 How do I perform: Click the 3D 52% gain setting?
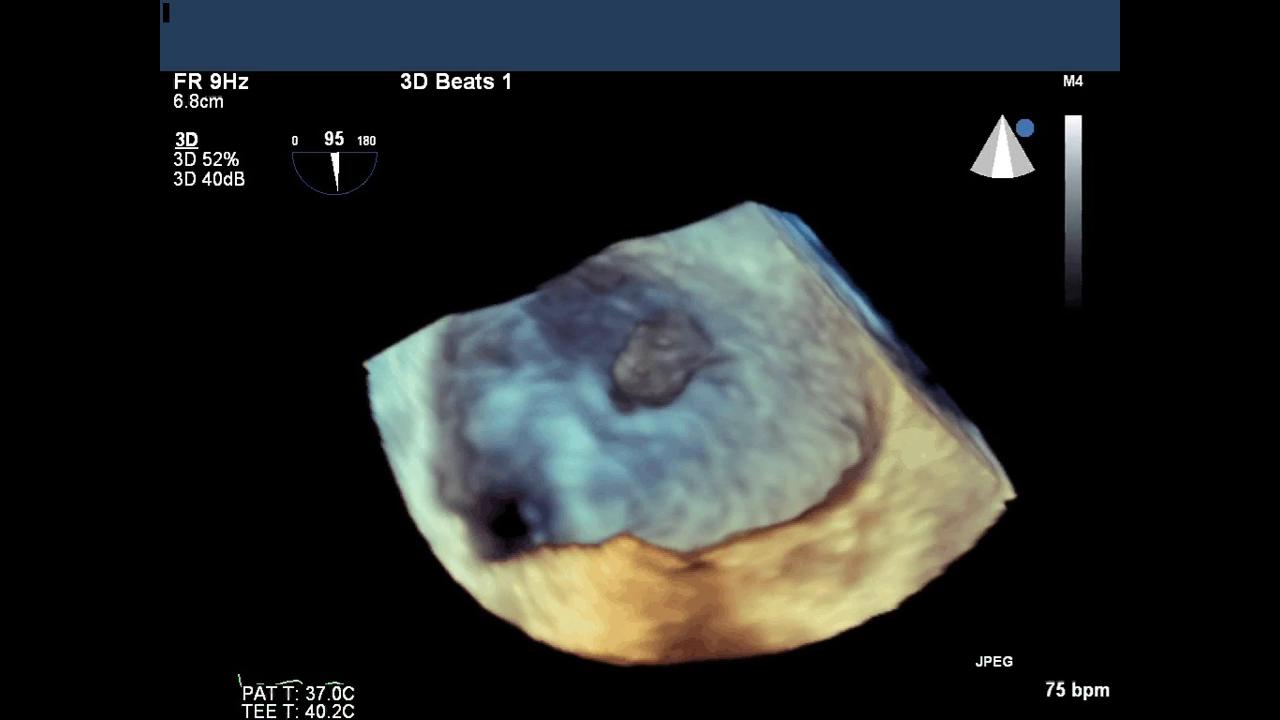(x=206, y=160)
